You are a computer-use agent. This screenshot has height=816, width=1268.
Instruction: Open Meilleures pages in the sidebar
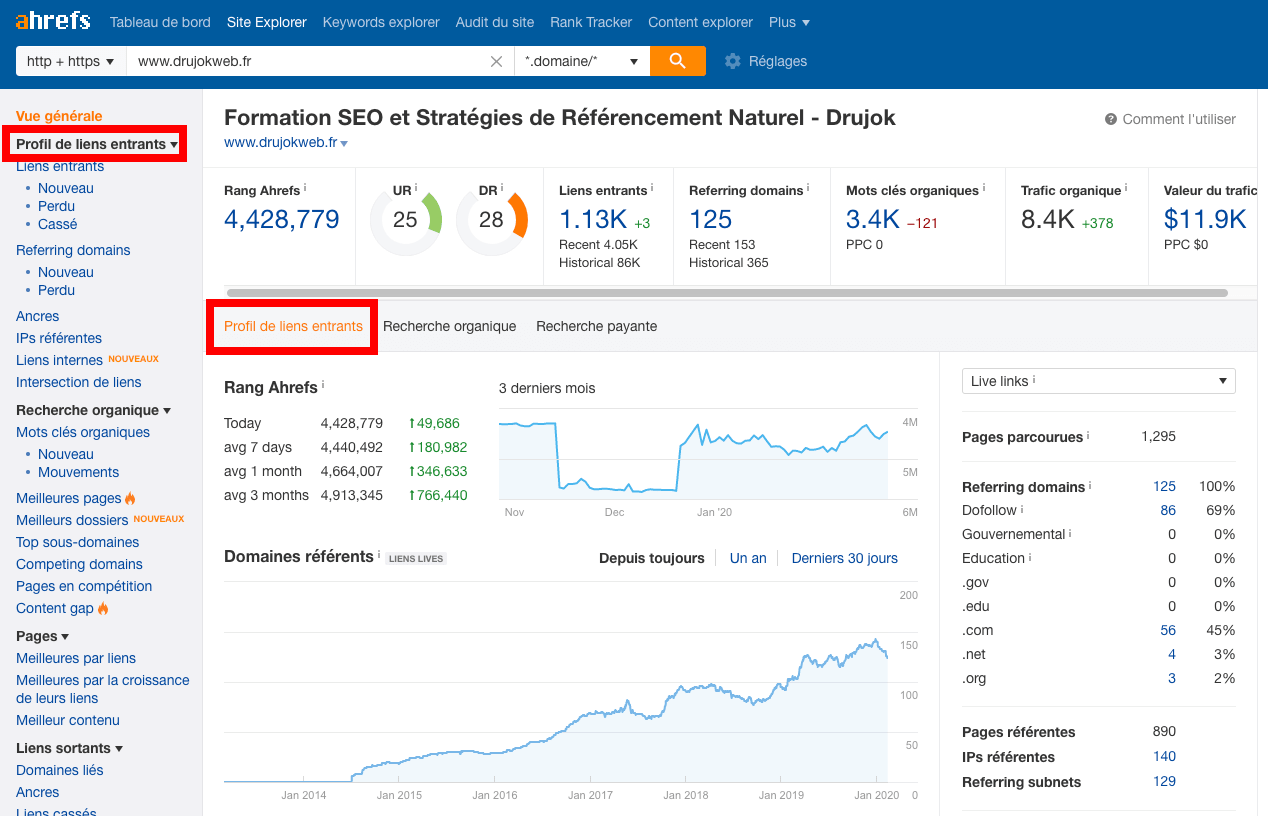[69, 498]
